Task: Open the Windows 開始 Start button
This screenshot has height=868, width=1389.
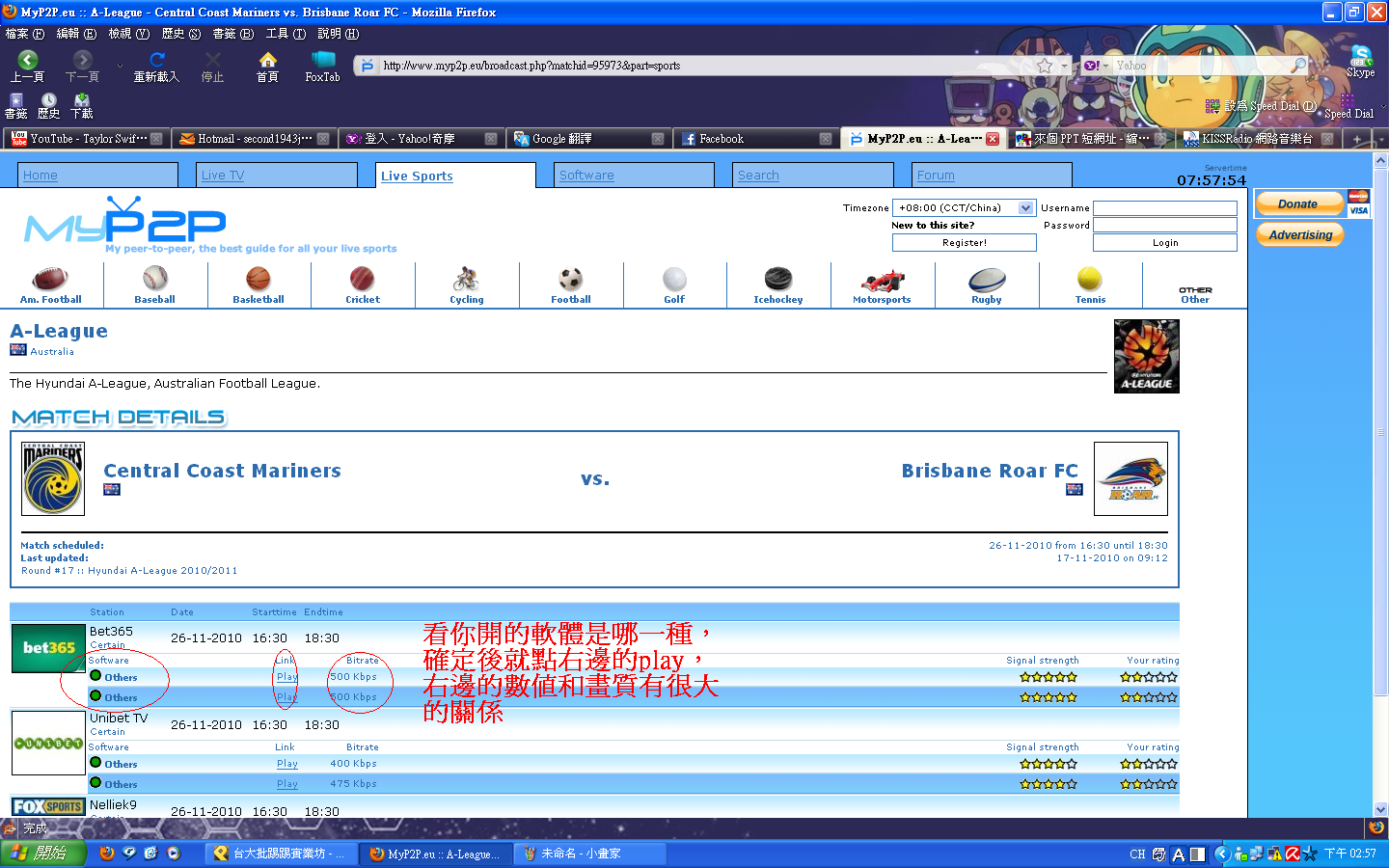Action: [43, 854]
